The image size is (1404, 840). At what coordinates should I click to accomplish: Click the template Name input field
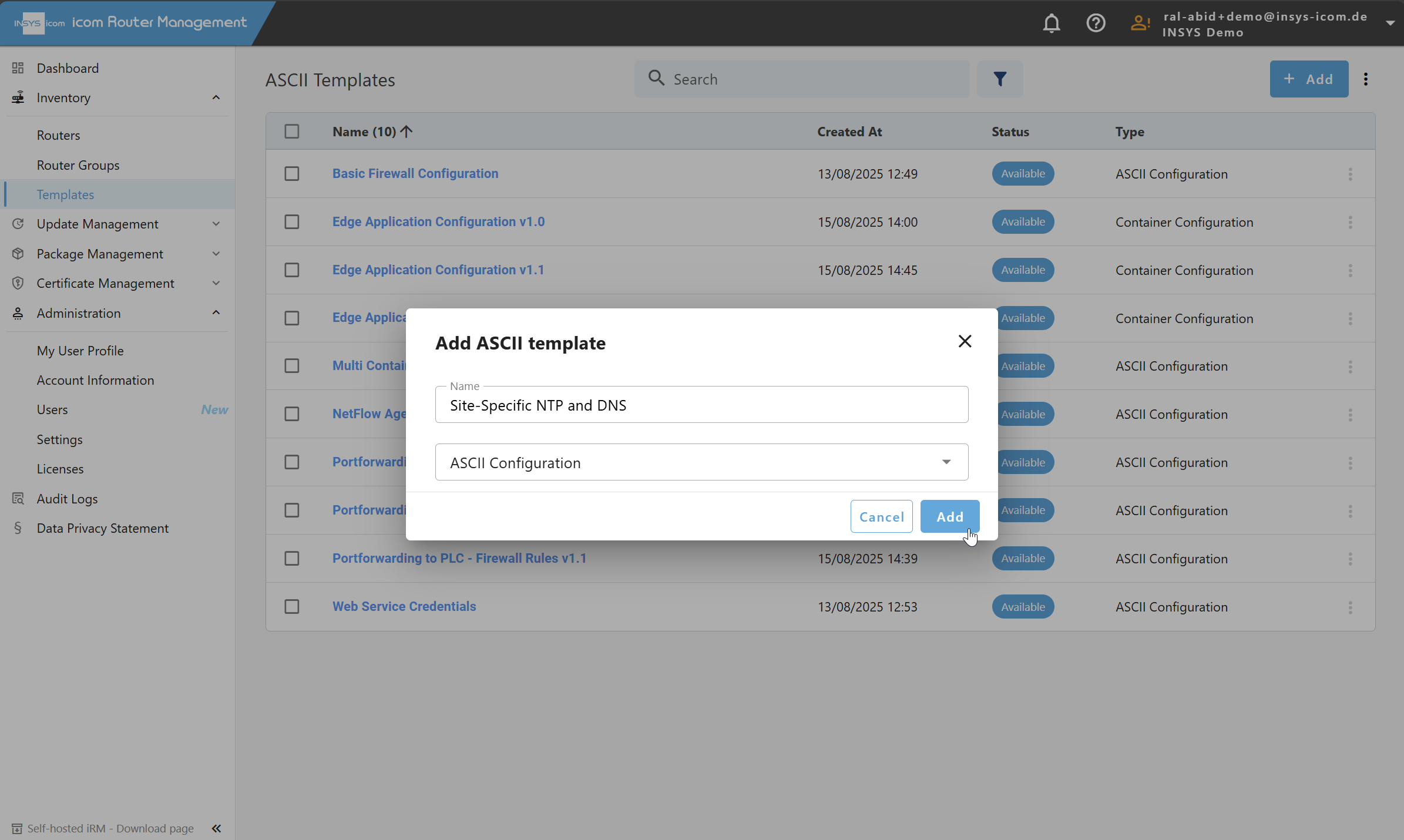point(701,405)
